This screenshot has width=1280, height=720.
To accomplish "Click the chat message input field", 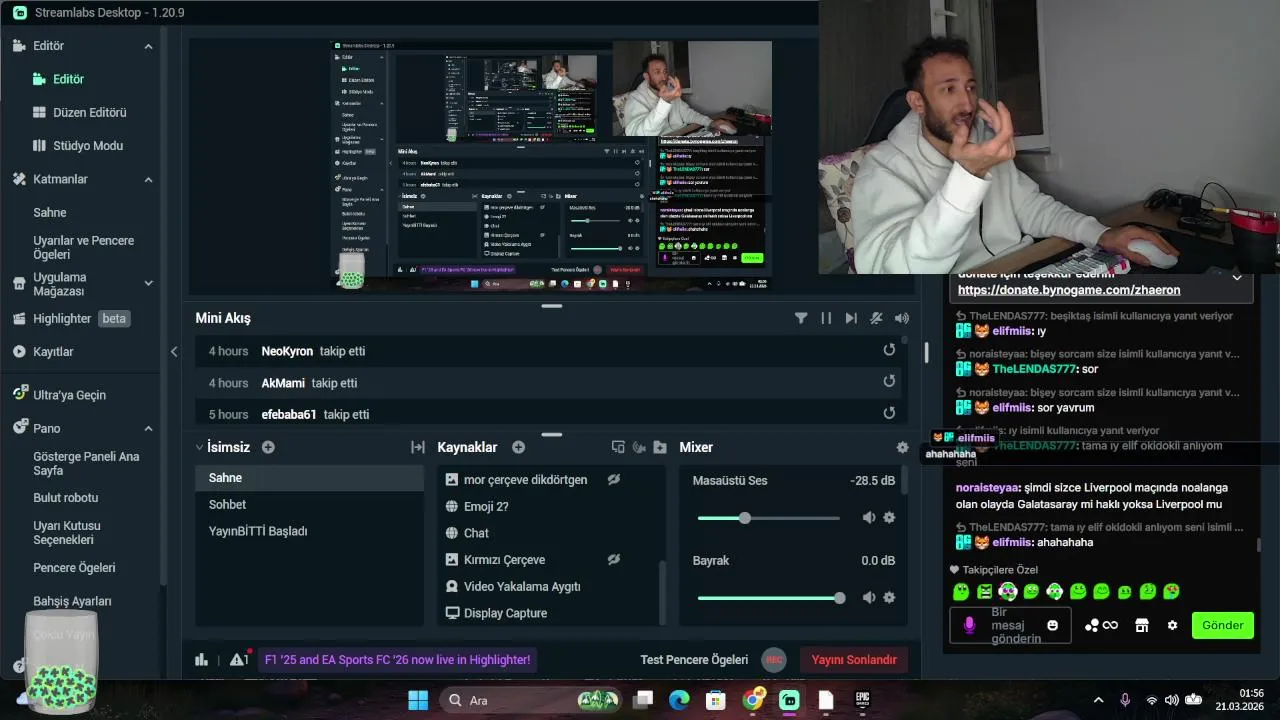I will 1010,625.
